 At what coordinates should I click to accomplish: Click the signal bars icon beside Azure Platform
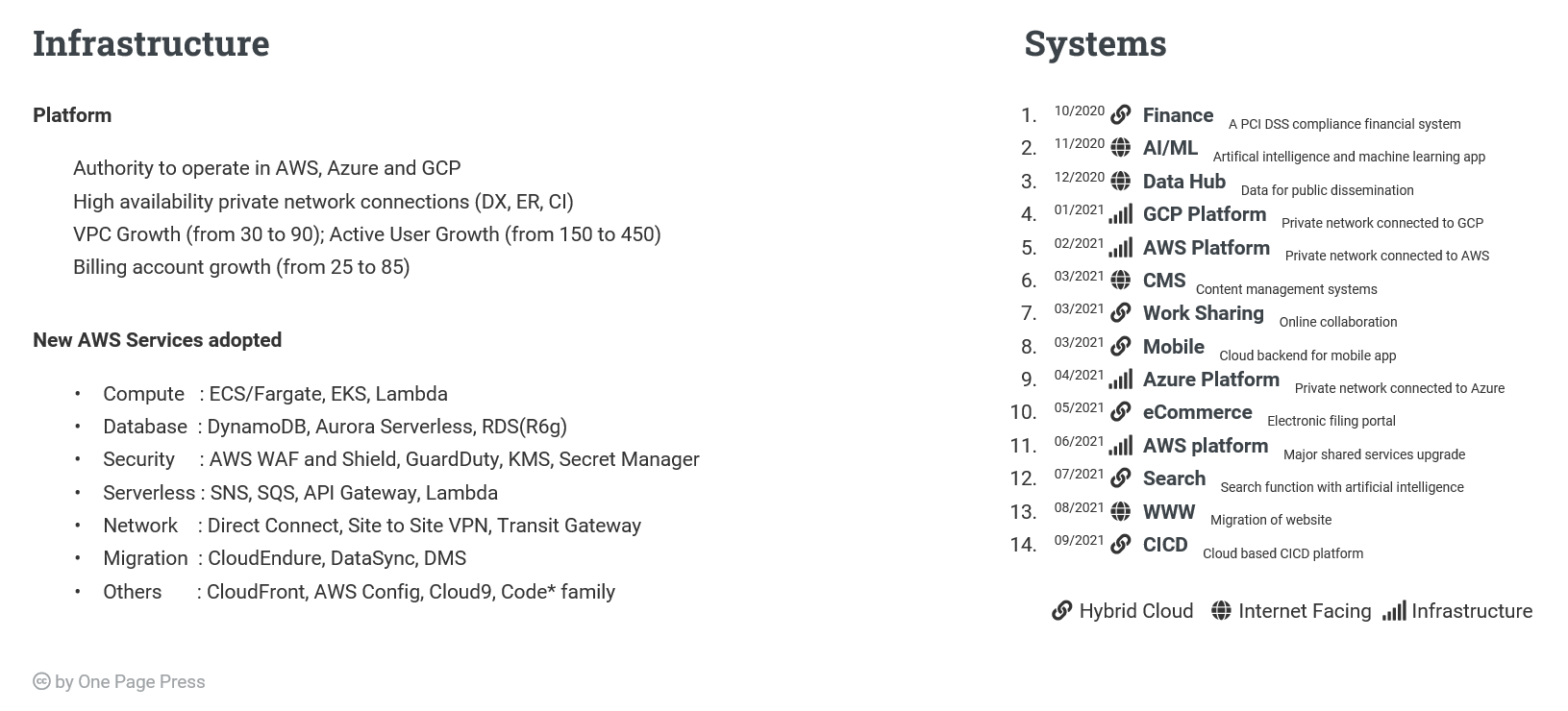pos(1120,380)
